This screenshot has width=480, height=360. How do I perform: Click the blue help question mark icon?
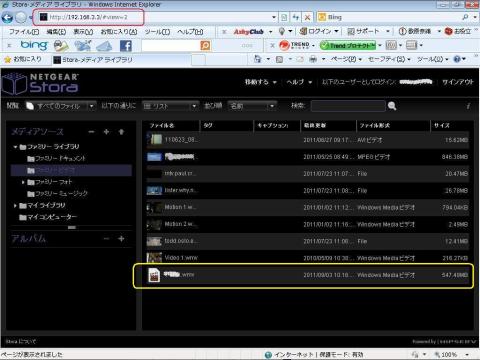pos(457,59)
